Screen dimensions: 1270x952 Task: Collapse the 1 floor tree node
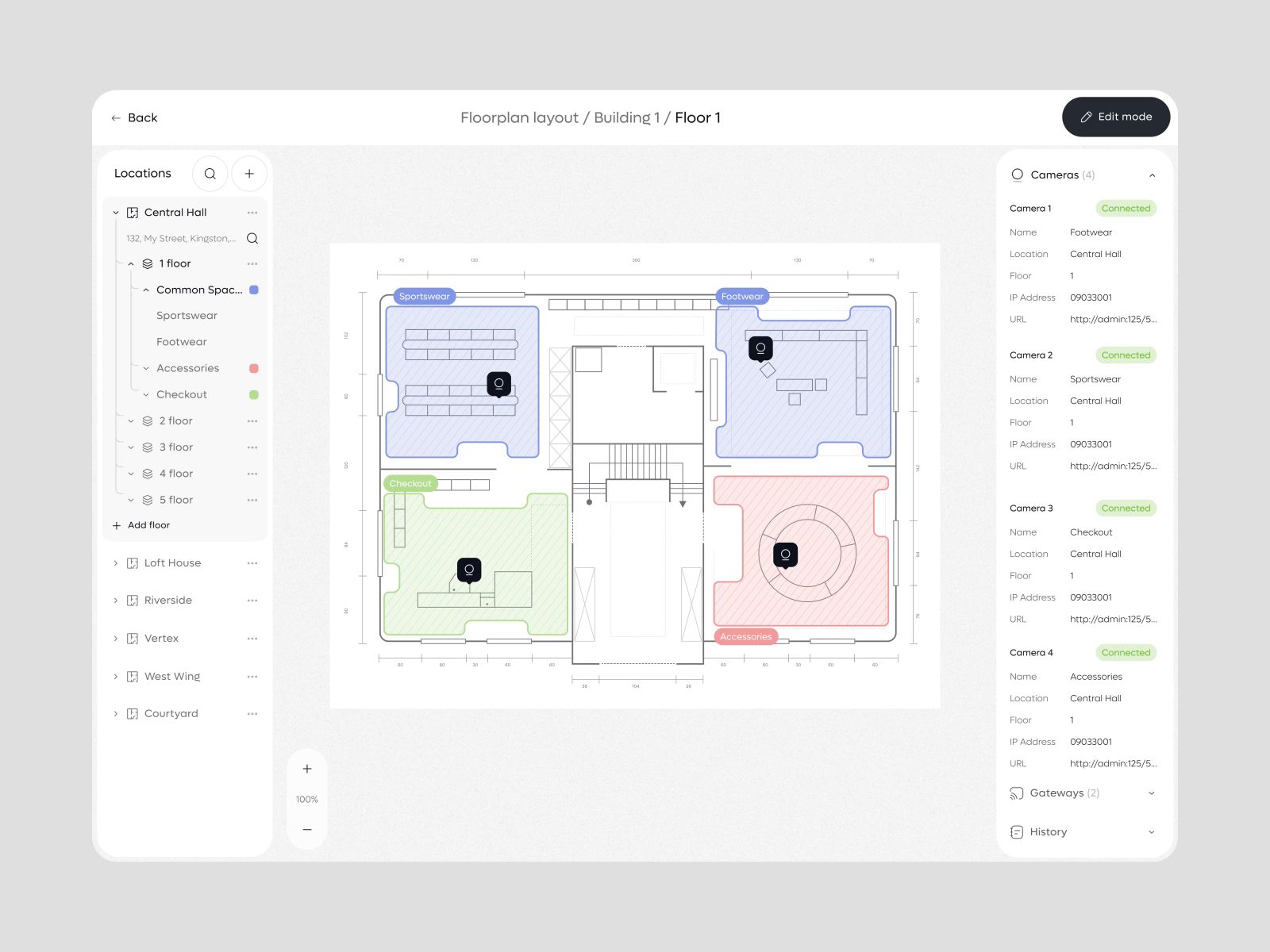(x=131, y=264)
